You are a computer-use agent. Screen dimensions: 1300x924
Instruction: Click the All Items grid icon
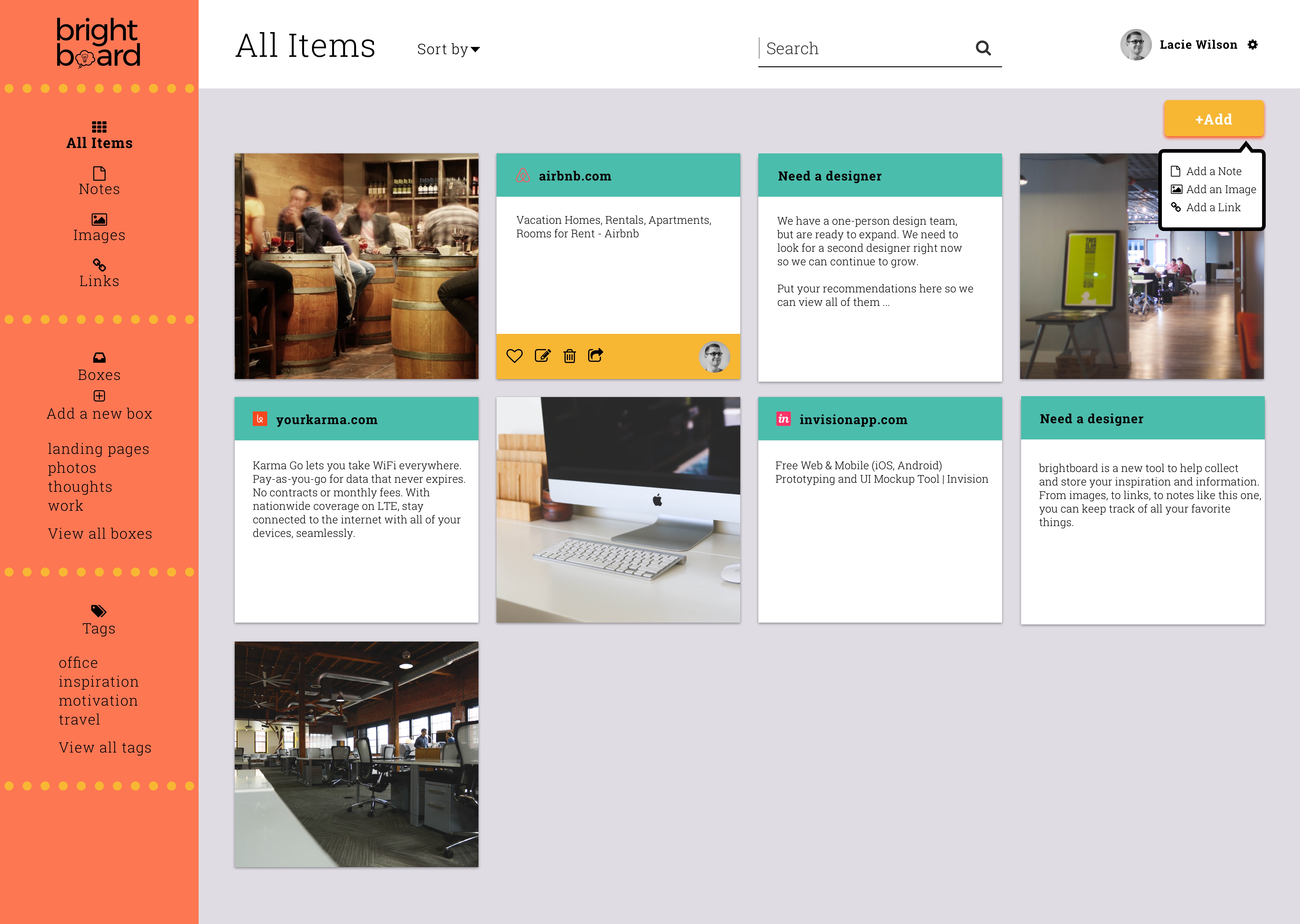coord(99,126)
